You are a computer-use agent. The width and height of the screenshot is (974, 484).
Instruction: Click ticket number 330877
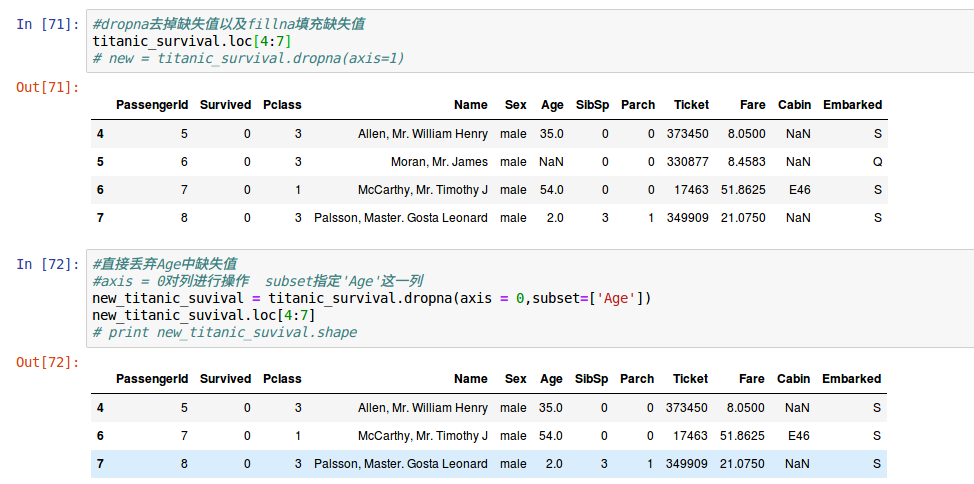click(x=688, y=162)
